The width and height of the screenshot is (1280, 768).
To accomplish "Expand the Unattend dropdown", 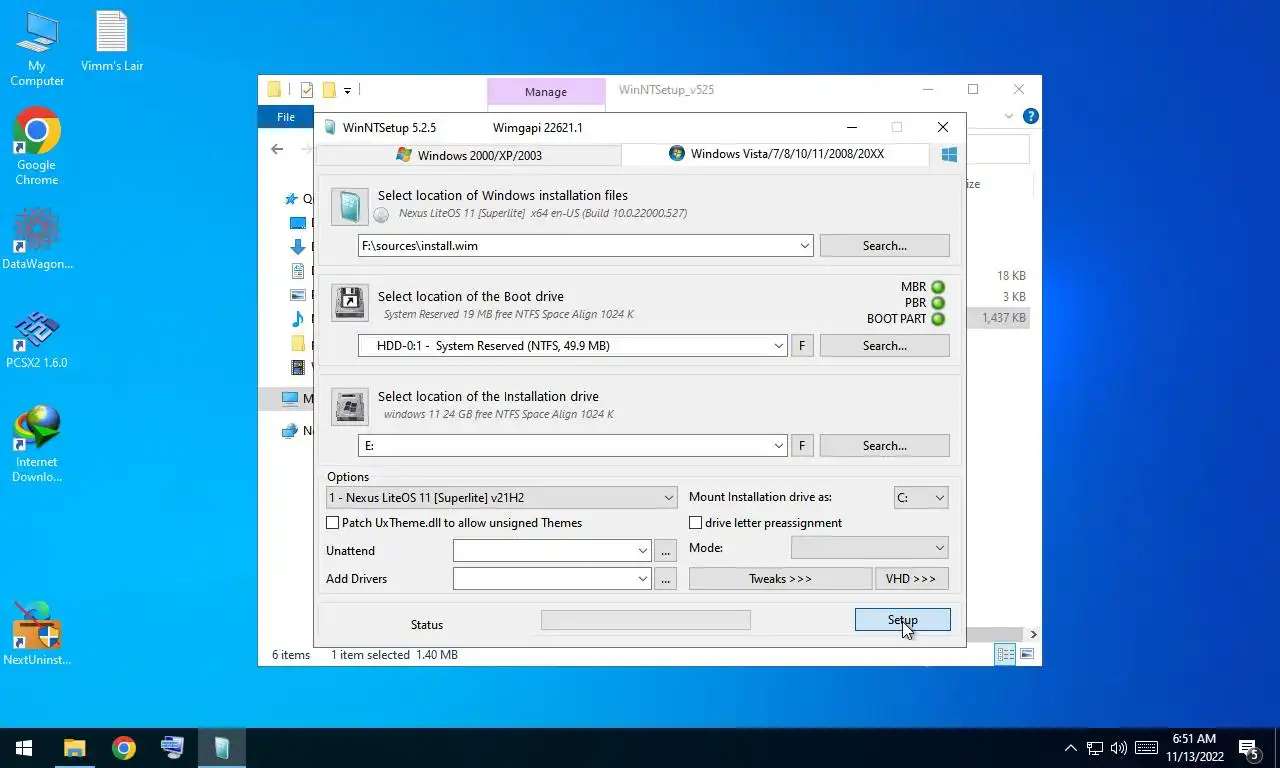I will click(x=643, y=551).
